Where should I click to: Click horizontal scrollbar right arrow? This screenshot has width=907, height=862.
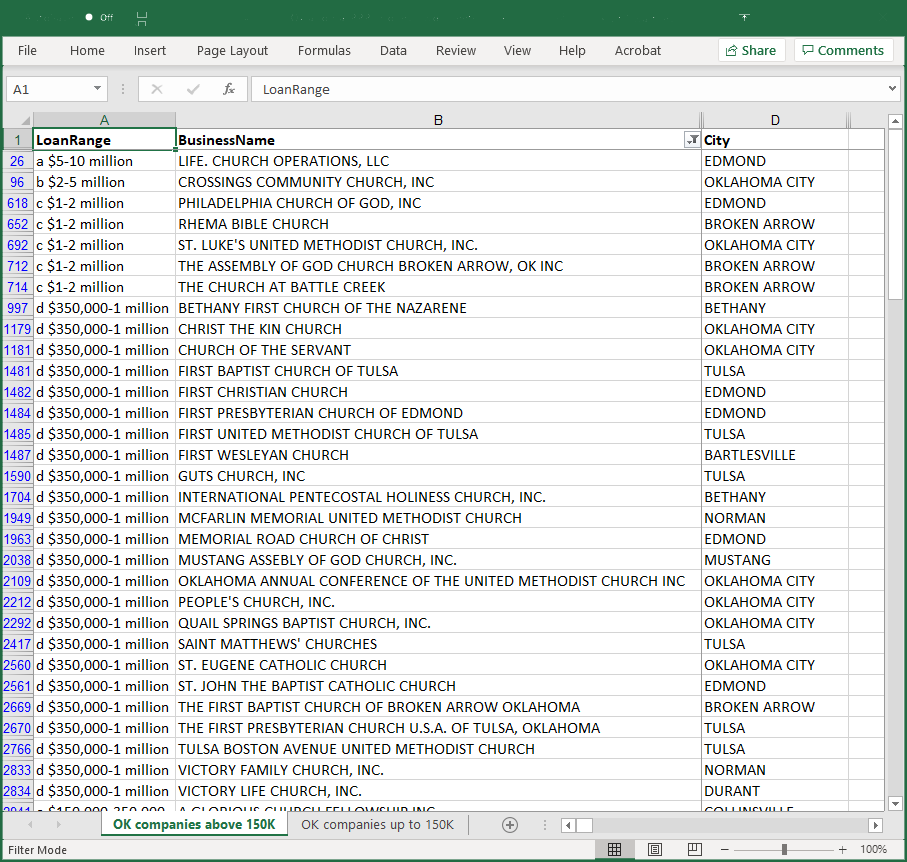point(875,825)
